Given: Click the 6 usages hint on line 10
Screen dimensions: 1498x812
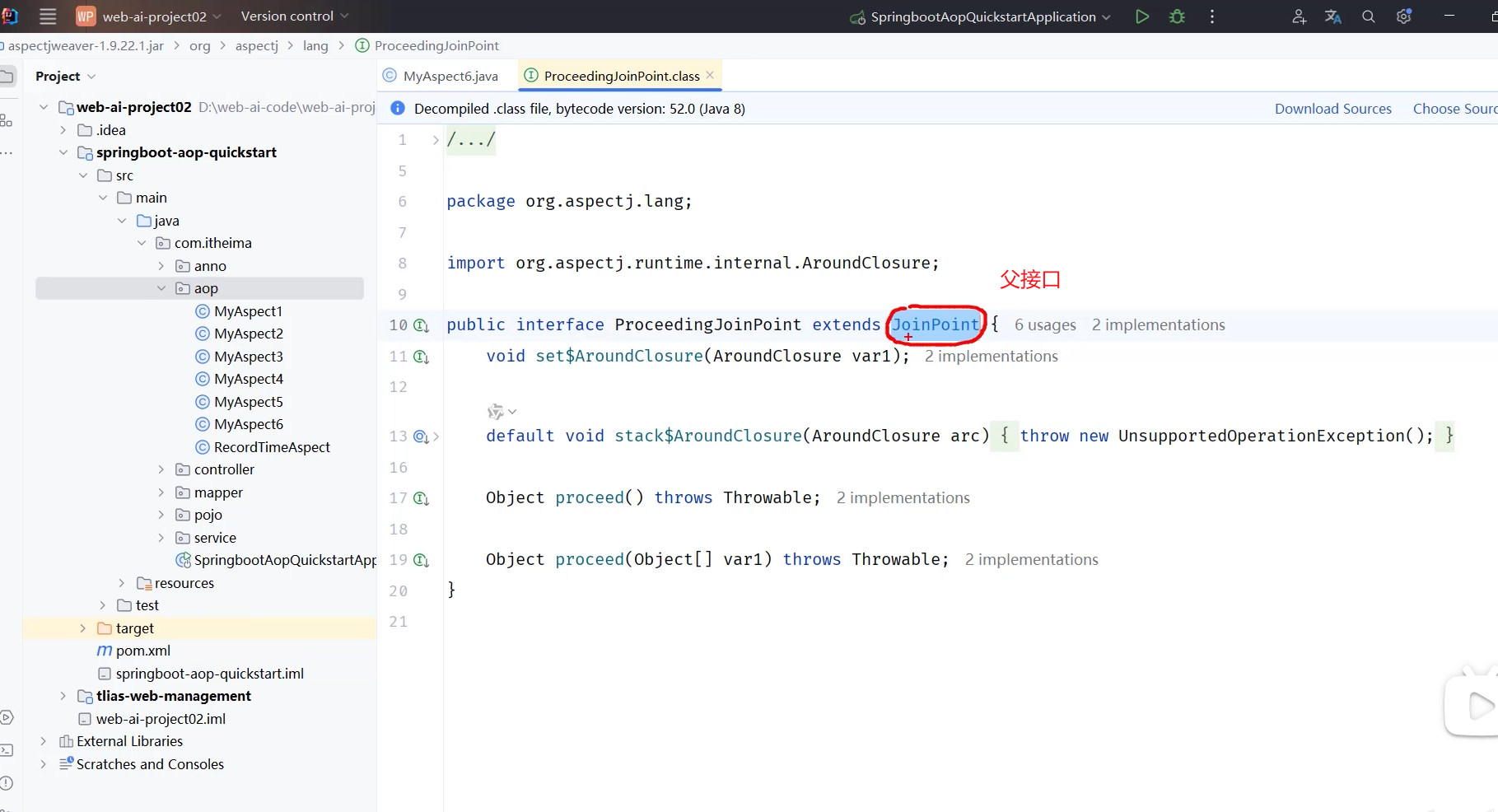Looking at the screenshot, I should click(x=1045, y=325).
